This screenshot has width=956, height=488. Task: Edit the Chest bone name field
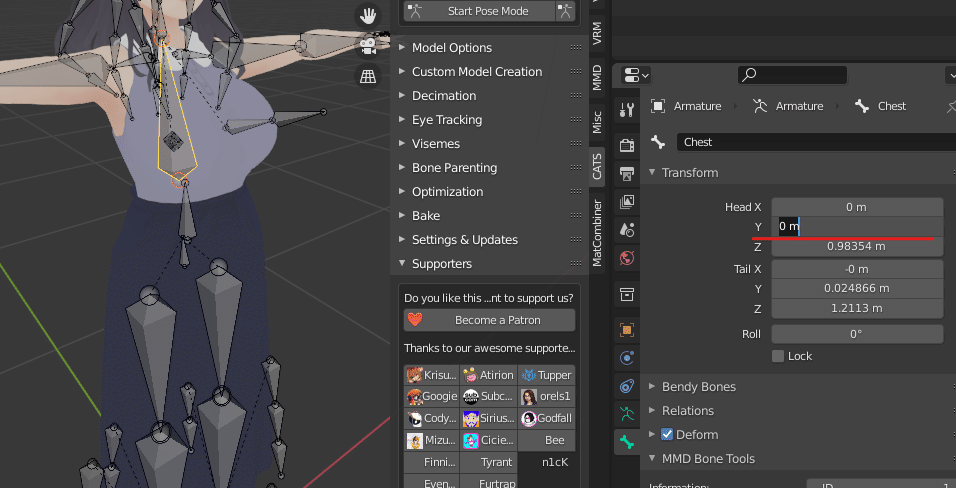[816, 142]
